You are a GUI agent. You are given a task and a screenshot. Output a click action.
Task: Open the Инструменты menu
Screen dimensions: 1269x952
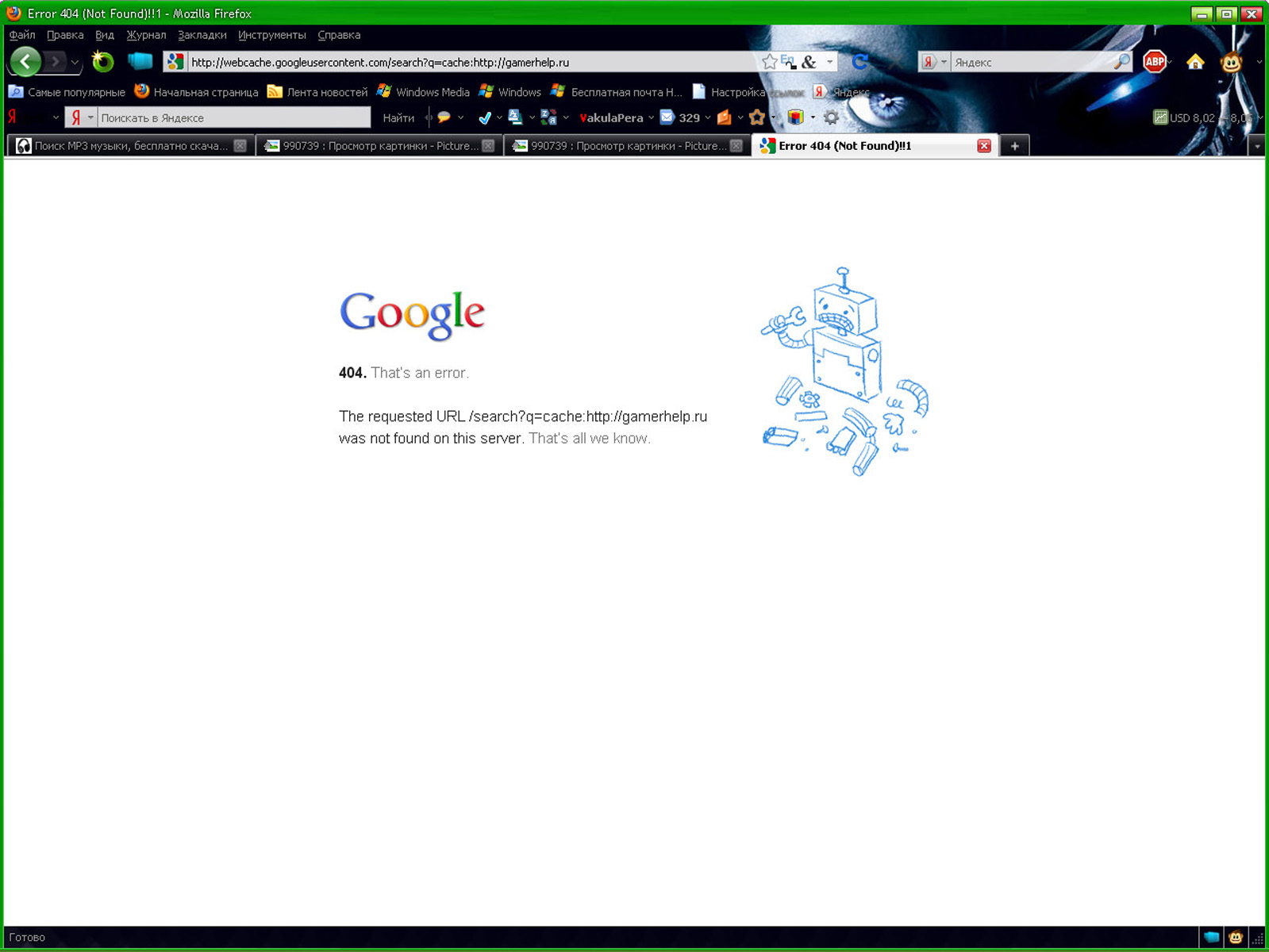click(x=272, y=35)
